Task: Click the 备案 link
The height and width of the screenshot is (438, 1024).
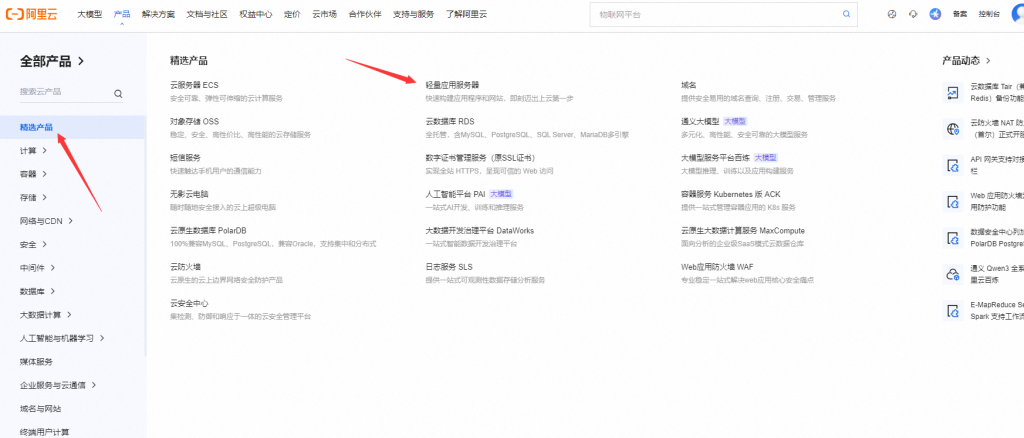Action: click(959, 14)
